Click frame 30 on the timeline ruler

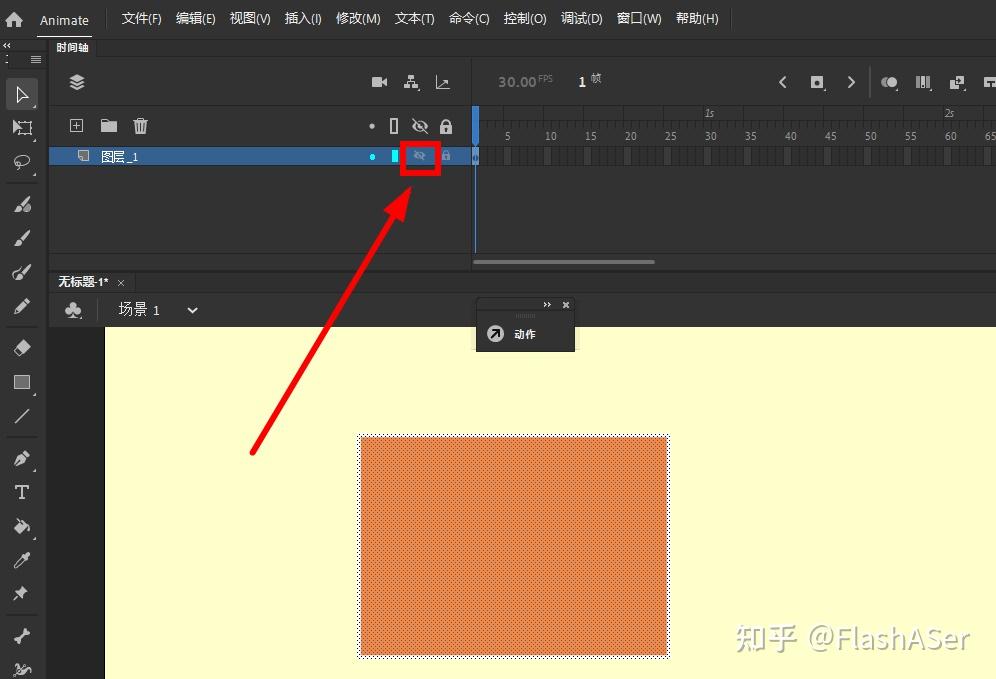pyautogui.click(x=710, y=133)
